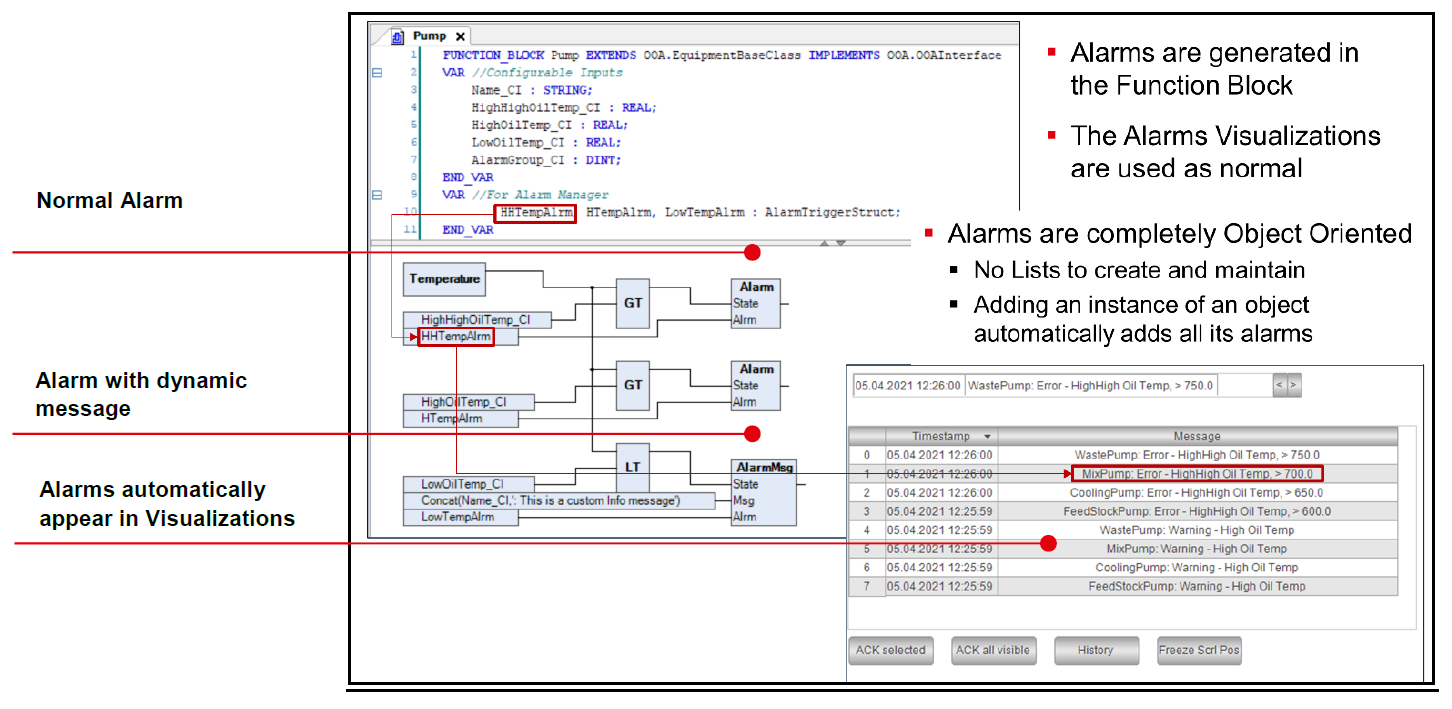
Task: Open the Timestamp column sort dropdown arrow
Action: point(988,436)
